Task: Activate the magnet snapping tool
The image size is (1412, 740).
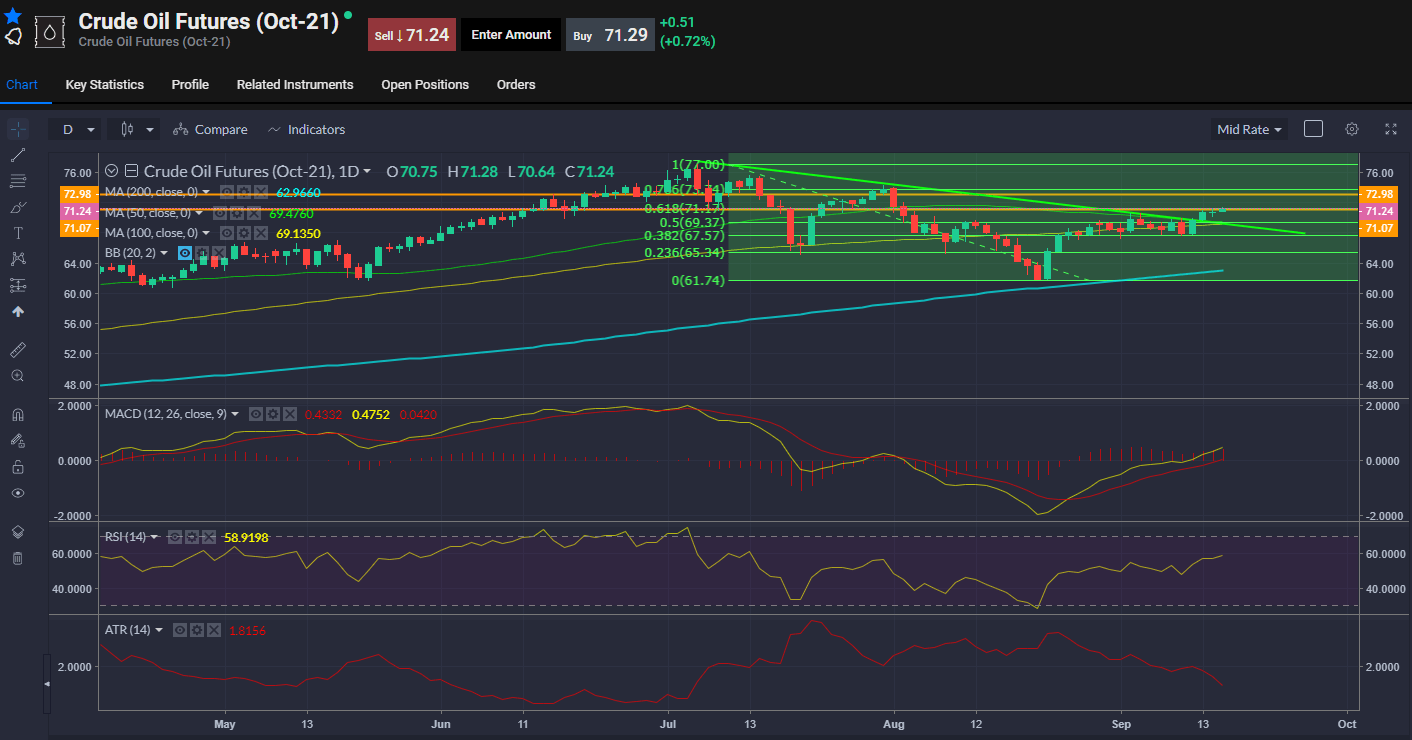Action: (x=17, y=414)
